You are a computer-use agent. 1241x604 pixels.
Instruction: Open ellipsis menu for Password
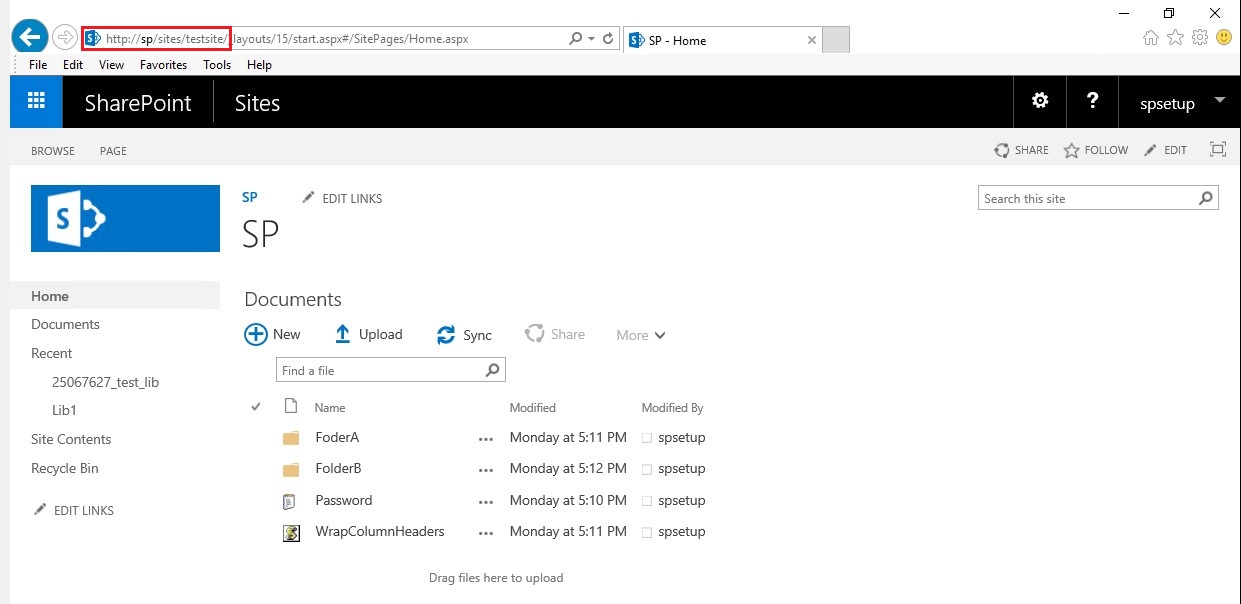(x=486, y=501)
